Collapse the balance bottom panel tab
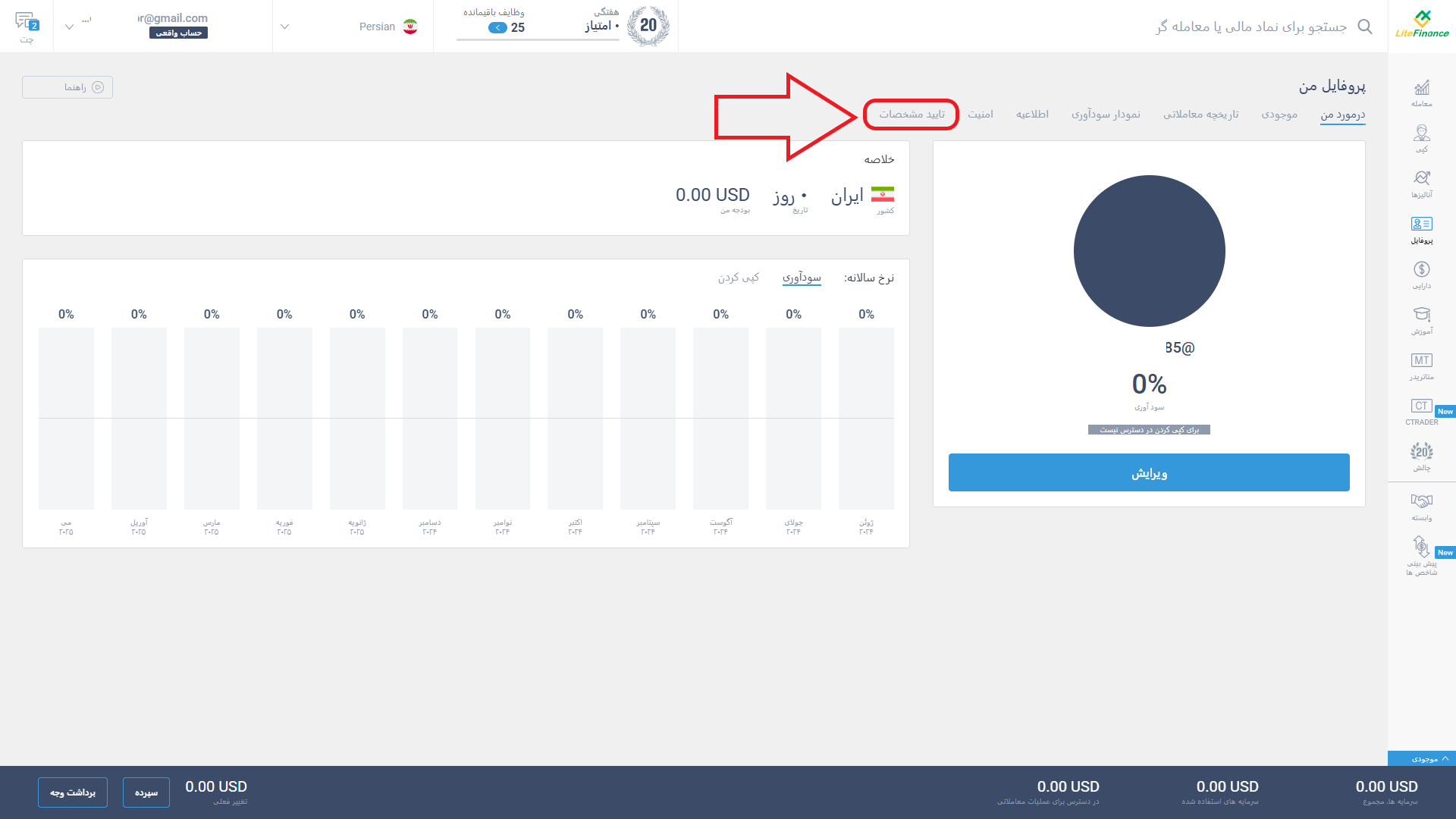This screenshot has width=1456, height=819. (x=1422, y=758)
